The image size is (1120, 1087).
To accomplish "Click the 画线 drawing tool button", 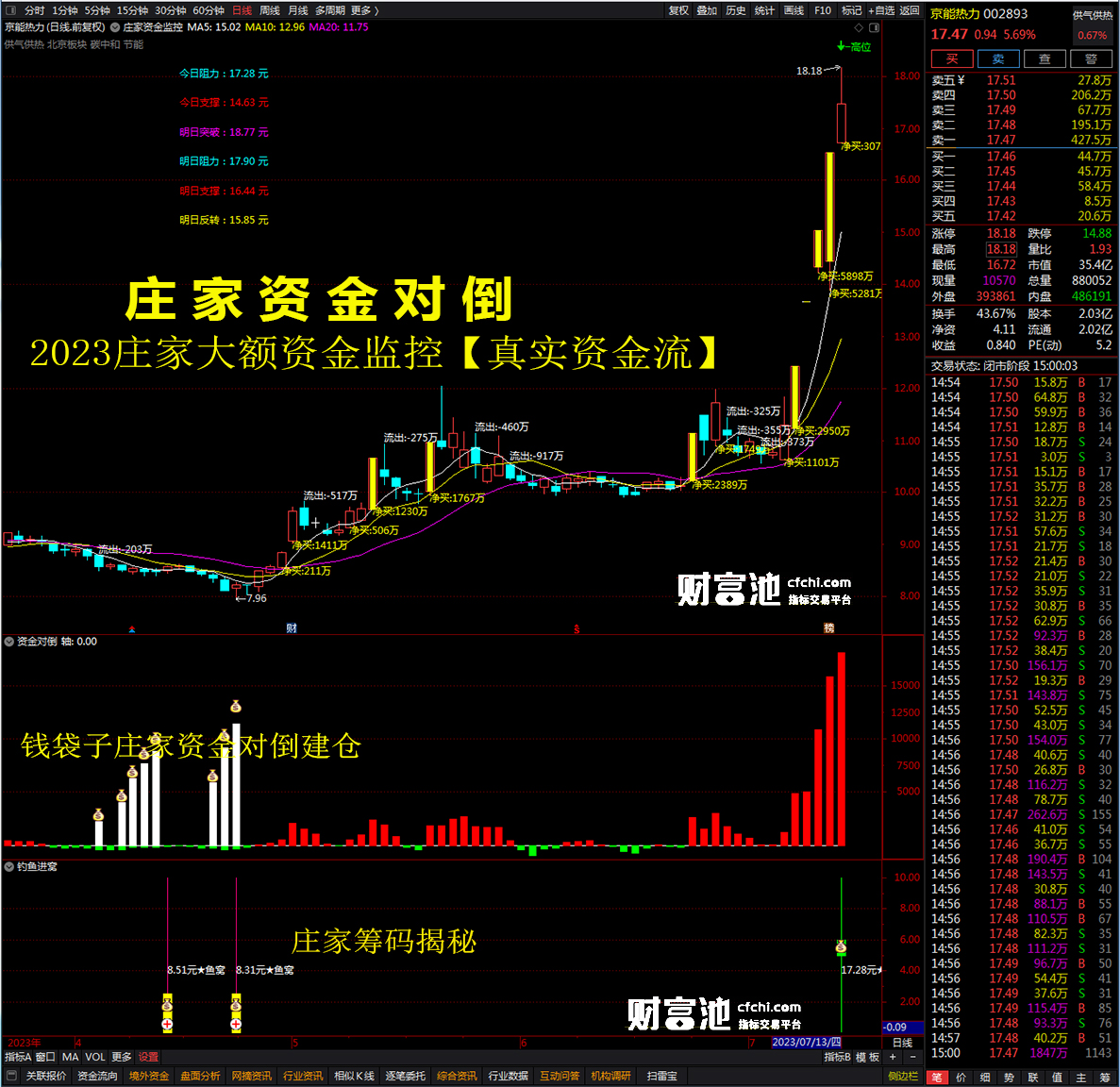I will point(794,10).
